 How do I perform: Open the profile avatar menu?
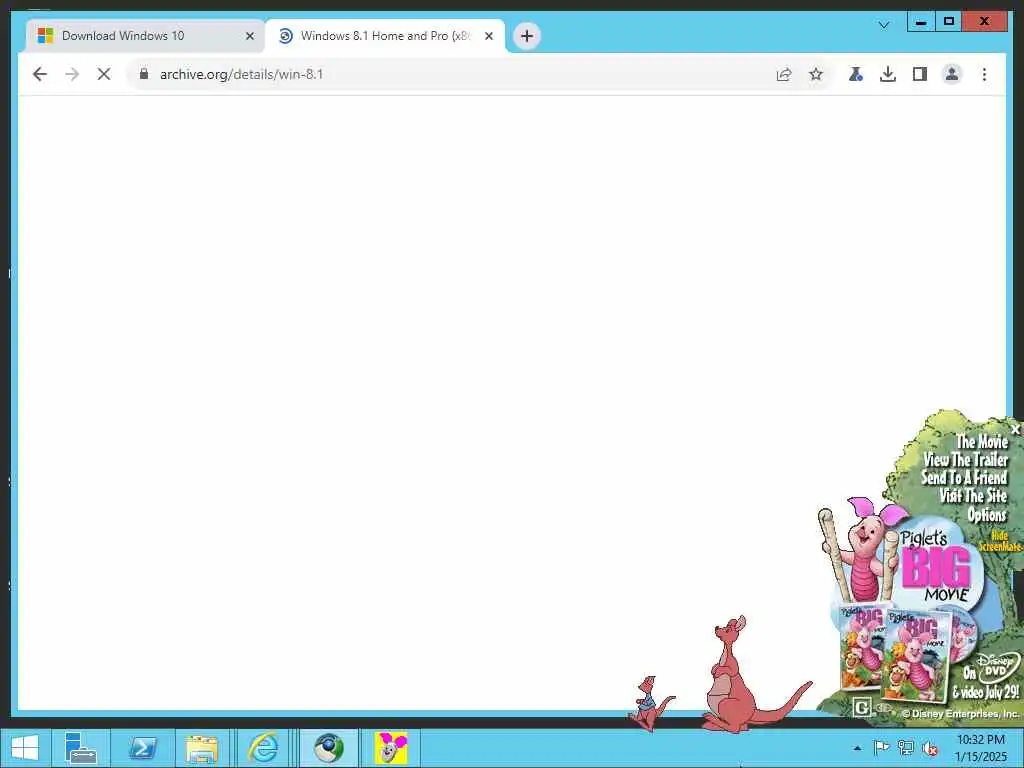point(952,74)
